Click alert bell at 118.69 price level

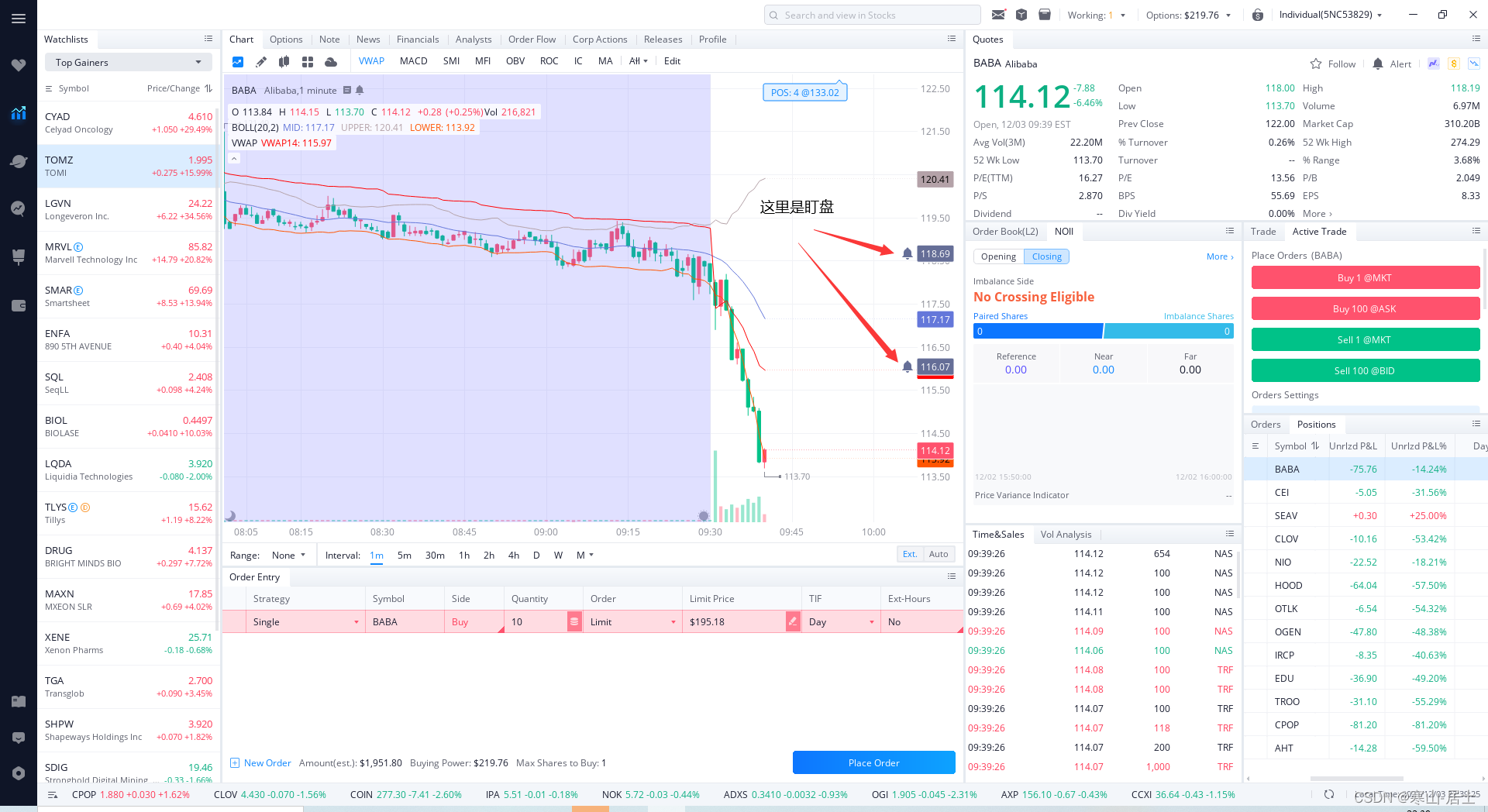pos(908,253)
